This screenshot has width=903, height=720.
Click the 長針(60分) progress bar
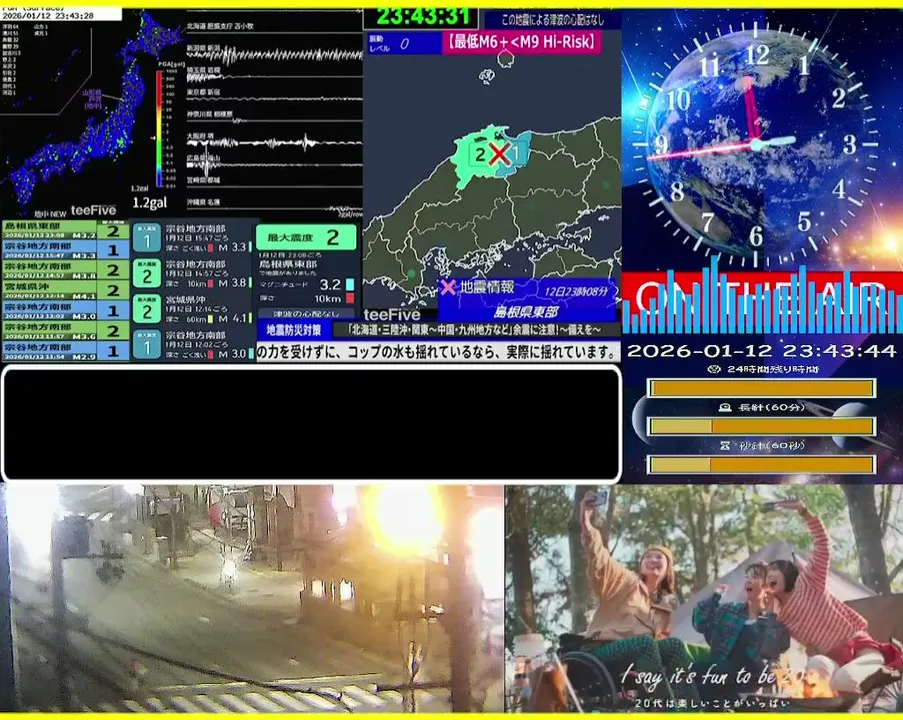(761, 426)
